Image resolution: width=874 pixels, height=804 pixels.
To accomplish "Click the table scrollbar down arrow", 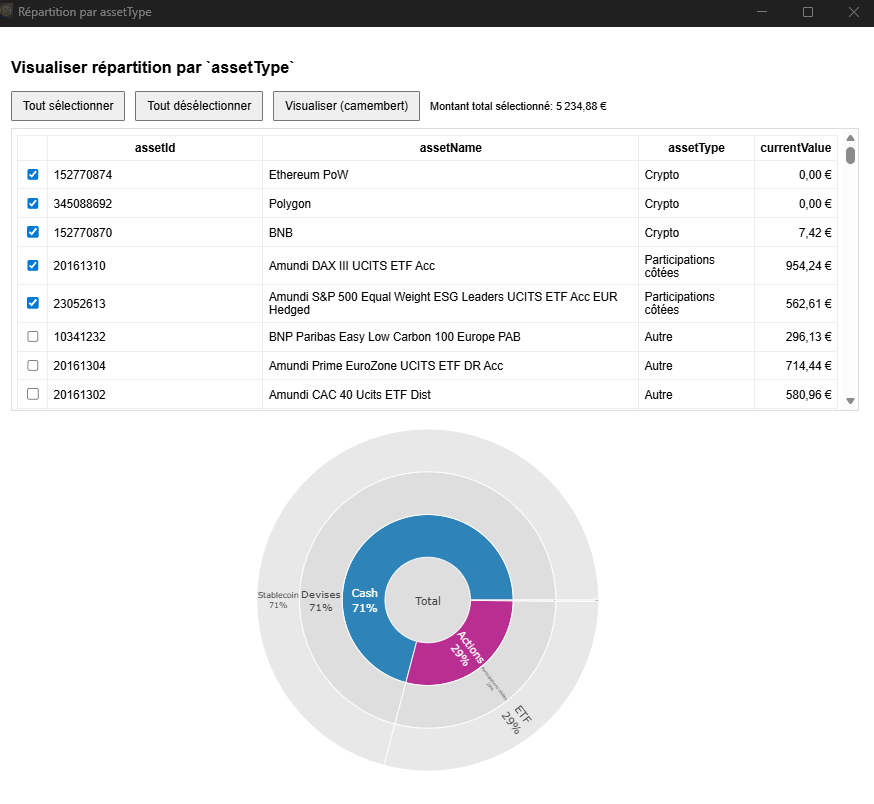I will (x=851, y=401).
